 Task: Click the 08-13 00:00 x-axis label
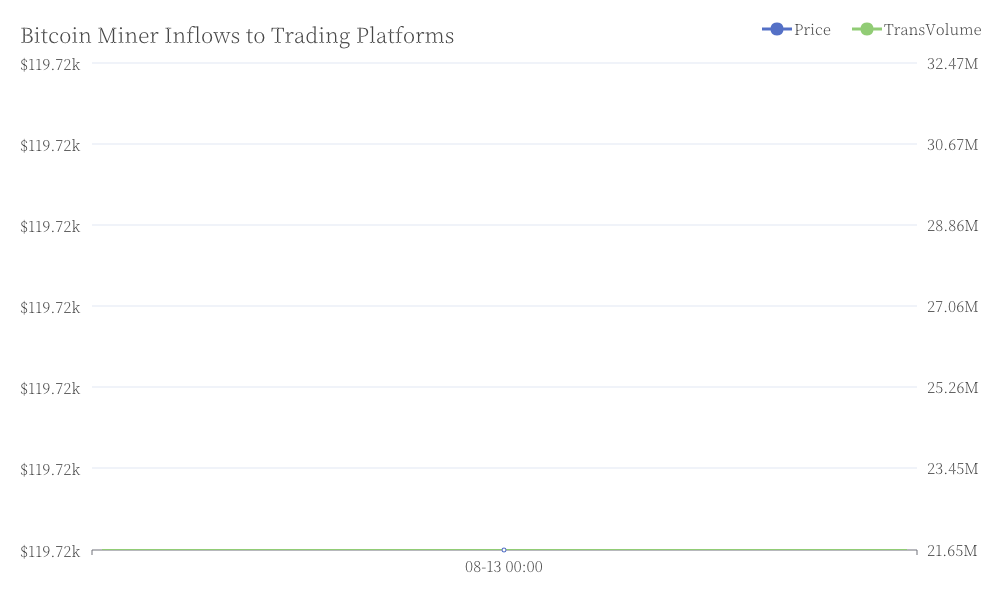tap(504, 567)
